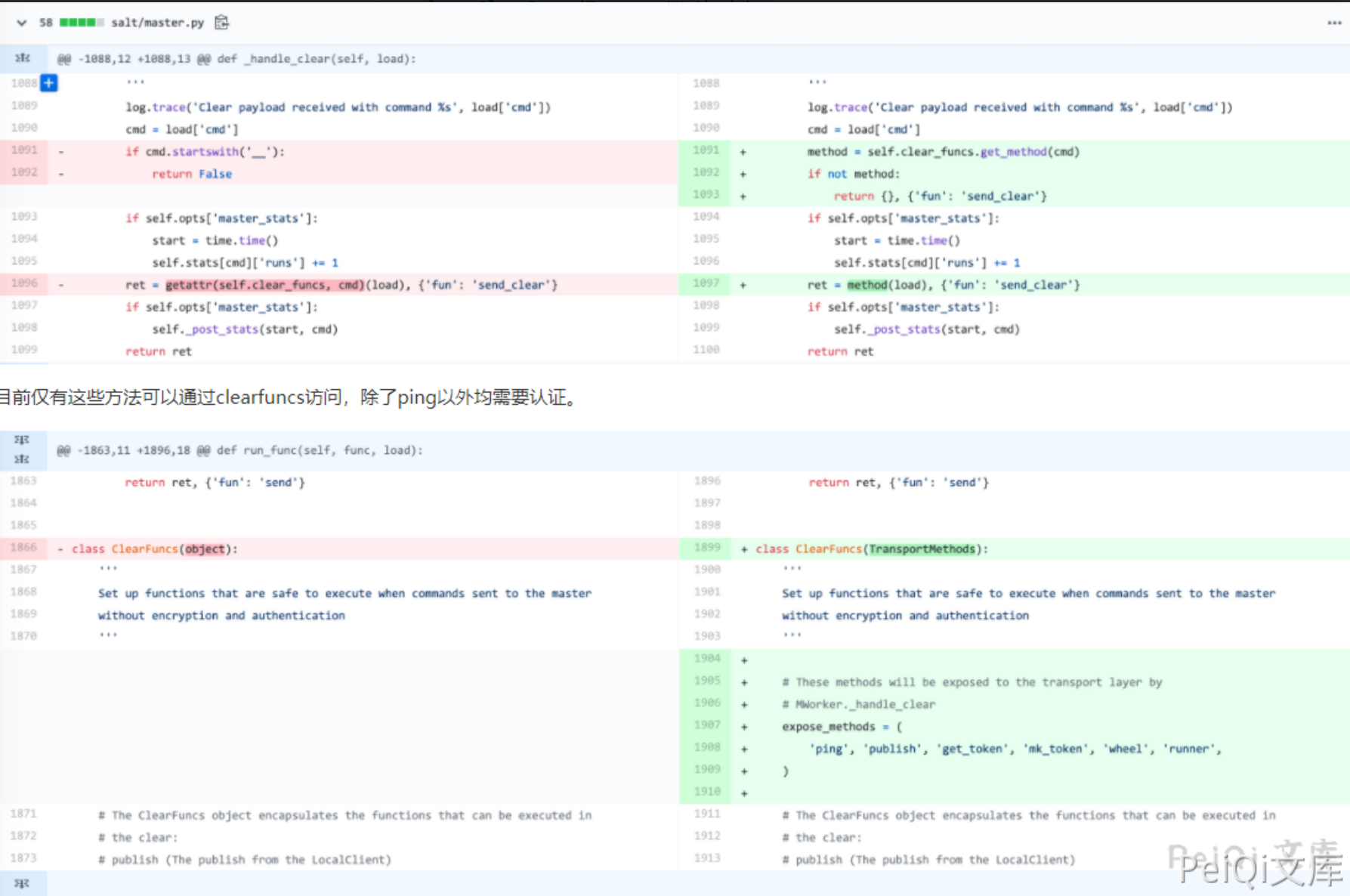Expand hidden lines at bottom of diff
Image resolution: width=1350 pixels, height=896 pixels.
[22, 883]
